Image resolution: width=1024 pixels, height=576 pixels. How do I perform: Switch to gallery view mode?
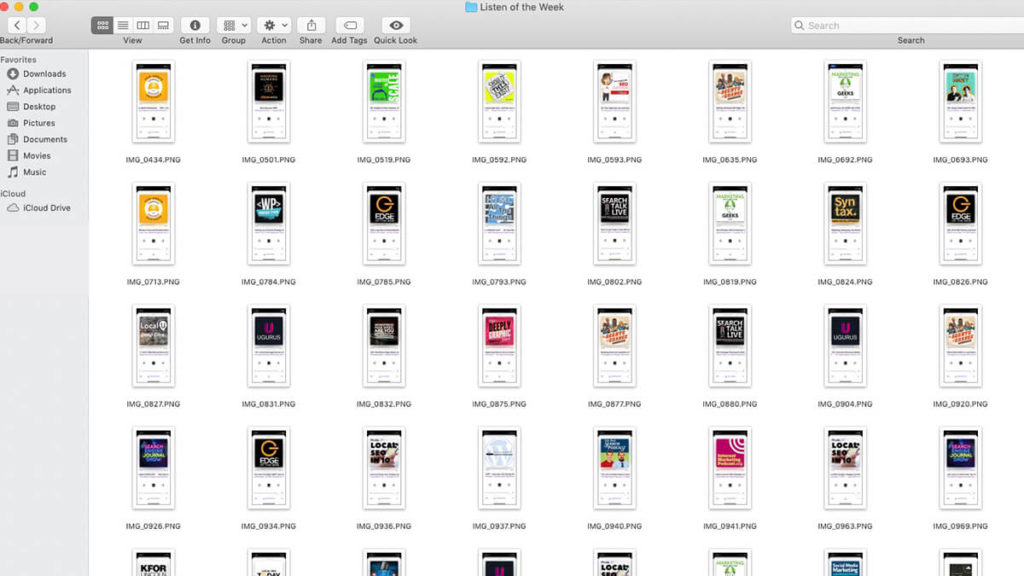163,25
